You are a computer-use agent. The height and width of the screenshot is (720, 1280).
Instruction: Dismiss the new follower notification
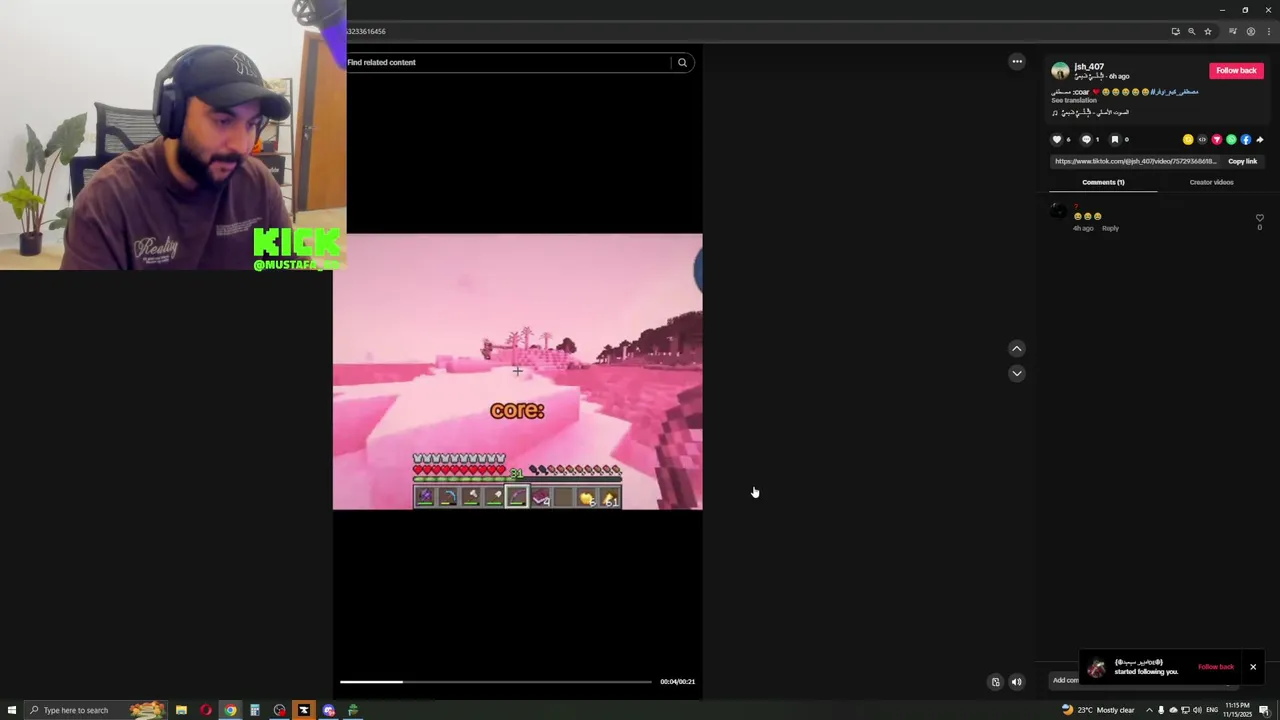coord(1253,667)
